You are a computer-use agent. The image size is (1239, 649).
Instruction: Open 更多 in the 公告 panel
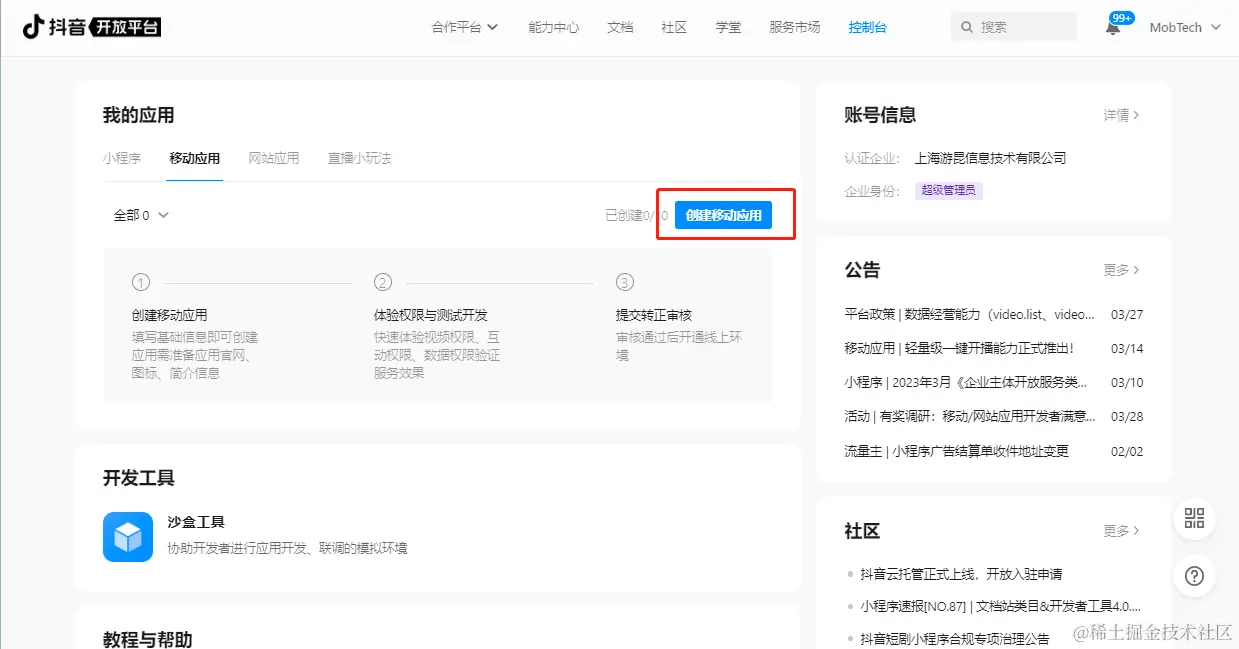(1122, 270)
